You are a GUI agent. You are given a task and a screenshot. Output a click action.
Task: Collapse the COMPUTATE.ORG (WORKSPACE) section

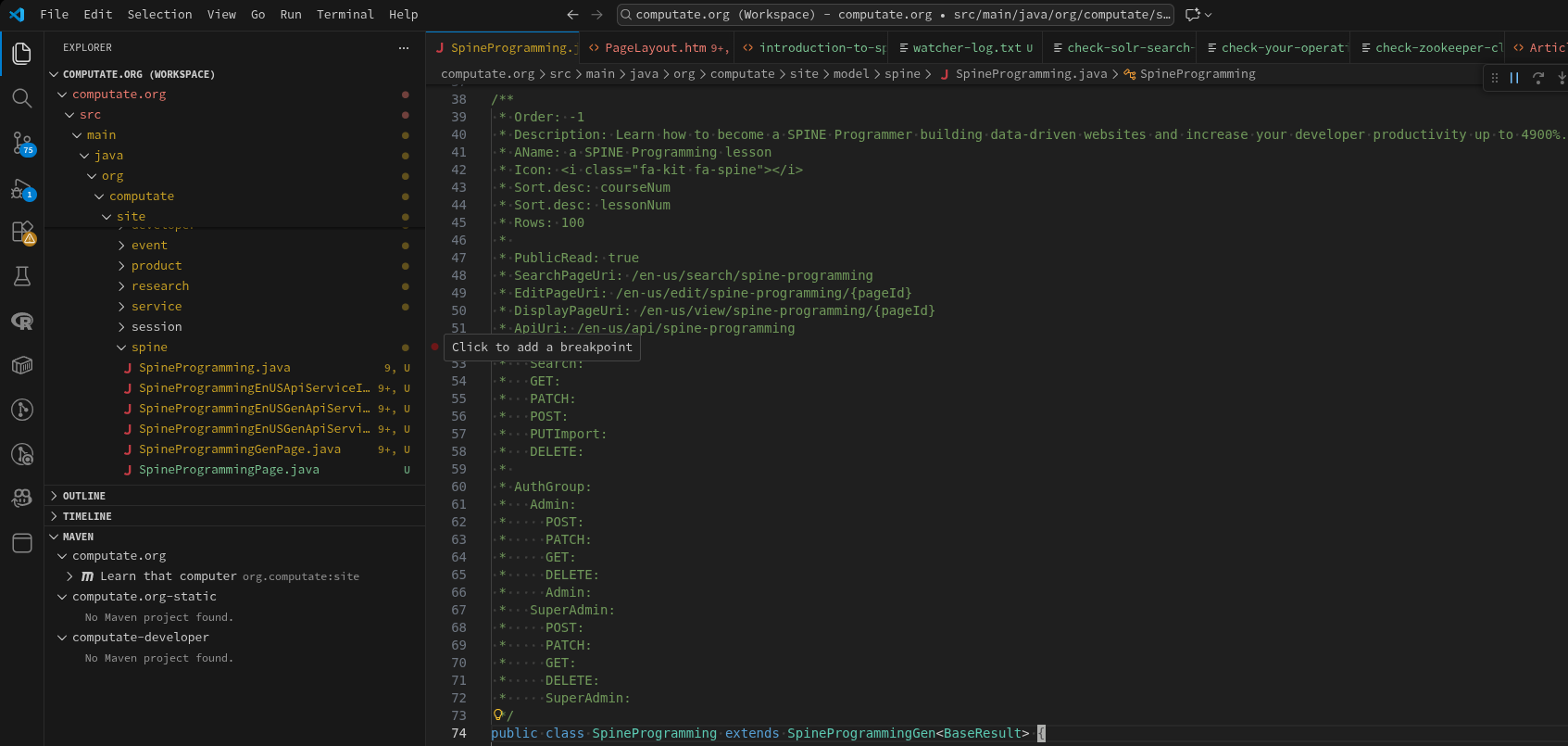pos(54,74)
